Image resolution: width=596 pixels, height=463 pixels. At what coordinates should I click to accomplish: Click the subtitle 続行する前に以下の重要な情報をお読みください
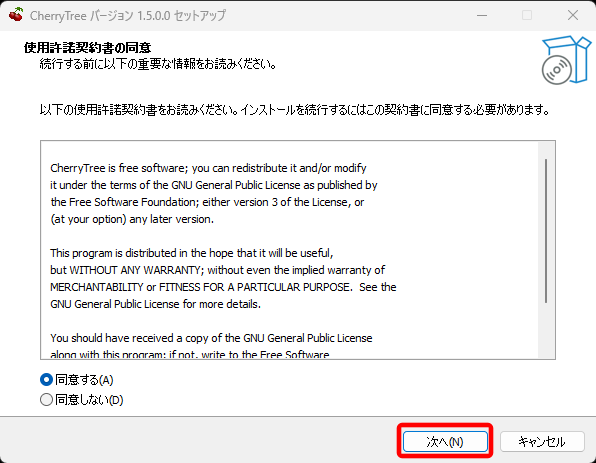click(158, 64)
